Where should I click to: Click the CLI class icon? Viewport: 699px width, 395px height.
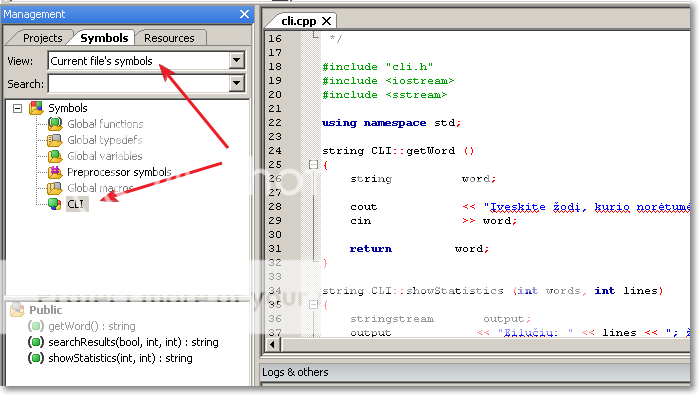55,204
